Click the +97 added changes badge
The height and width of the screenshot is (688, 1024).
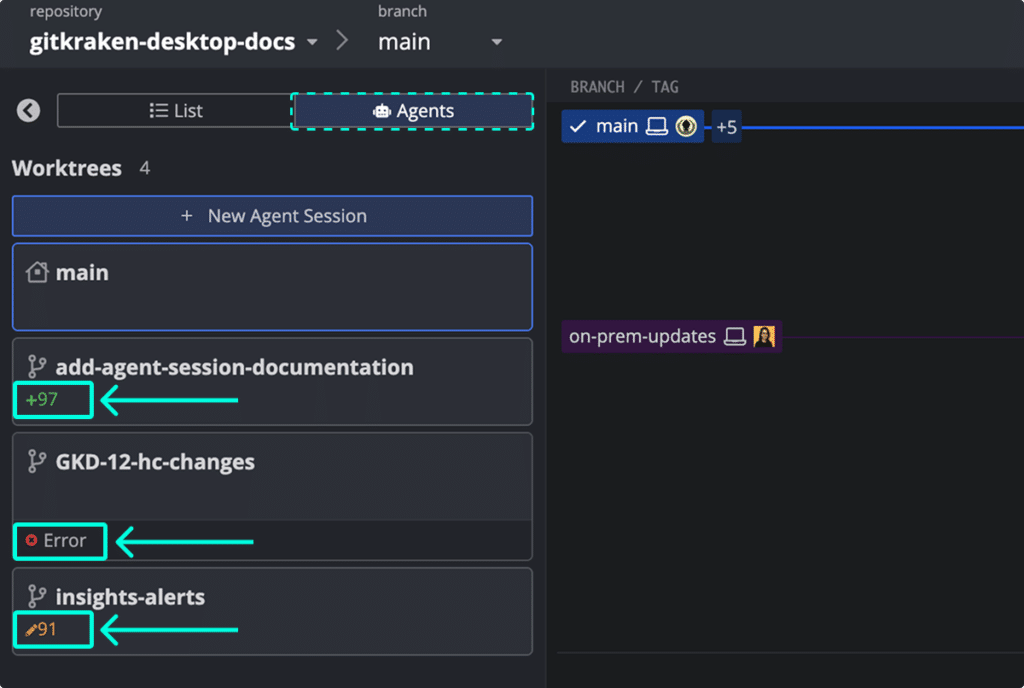tap(43, 400)
